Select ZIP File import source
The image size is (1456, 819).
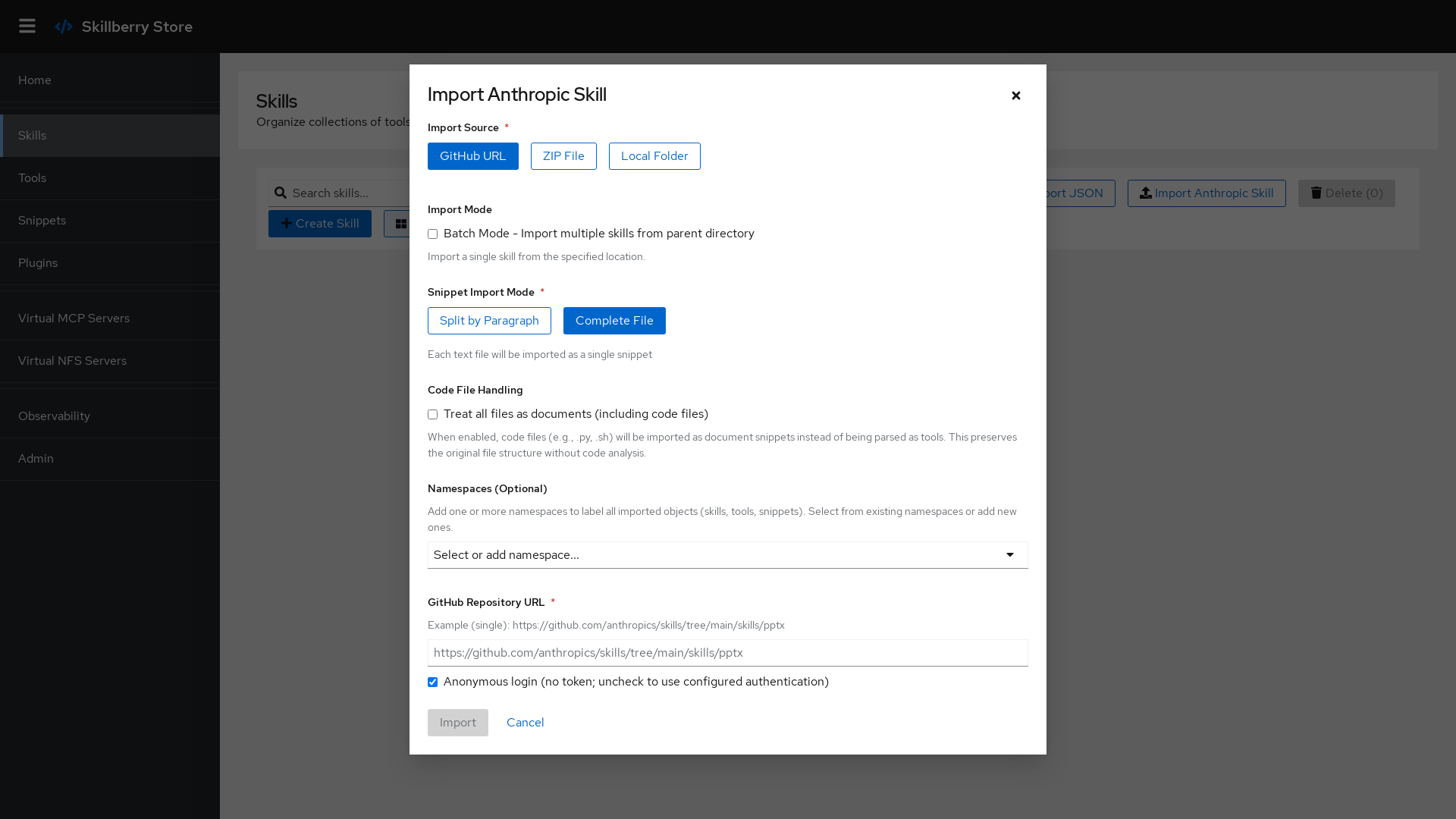pyautogui.click(x=563, y=156)
